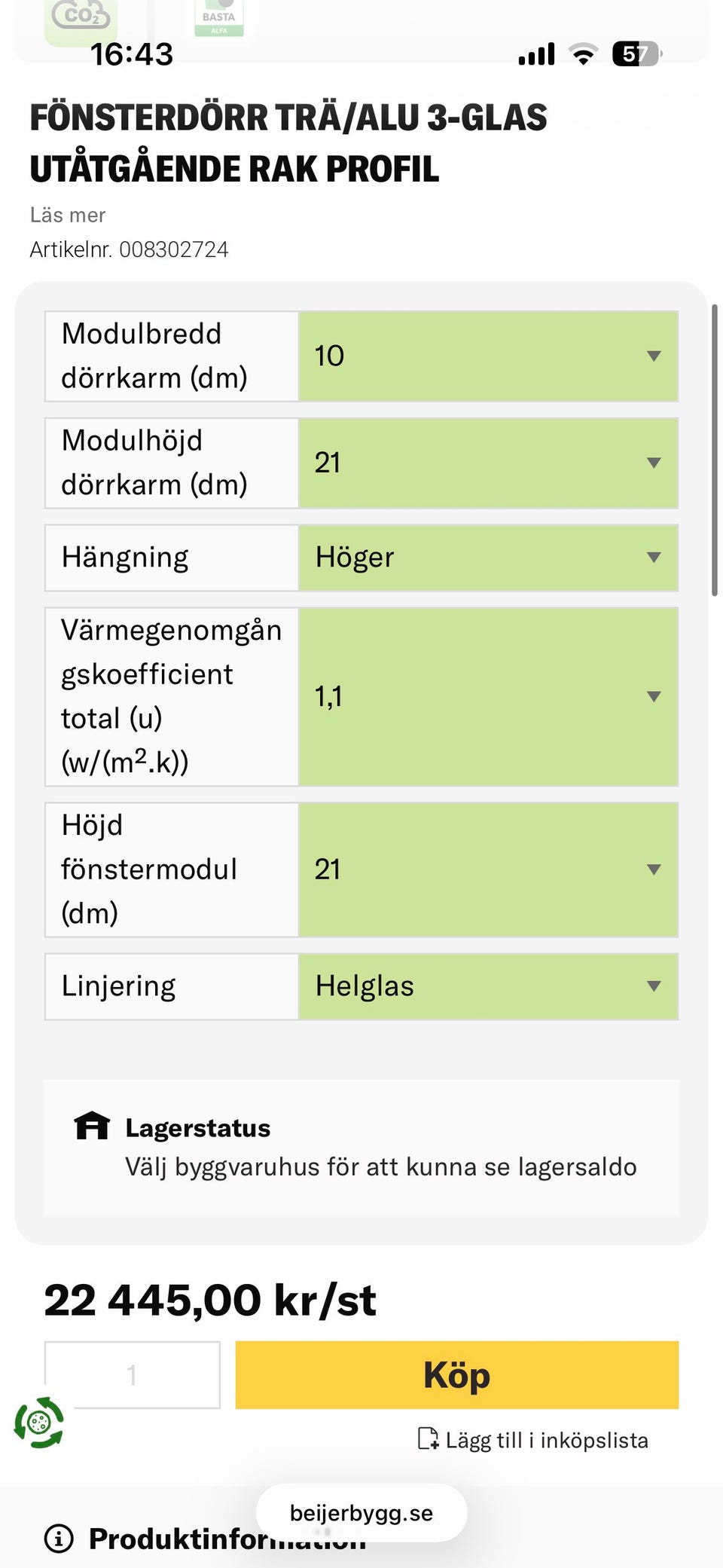Open the Modulbredd dörrkarm dropdown
The height and width of the screenshot is (1568, 723).
click(x=488, y=356)
